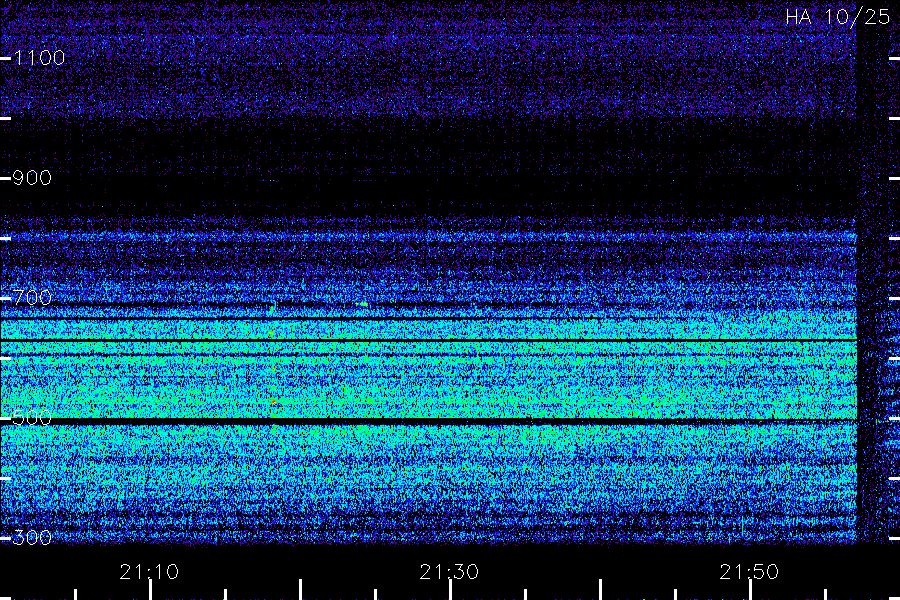Click the 900 frequency axis label
900x600 pixels.
tap(32, 178)
